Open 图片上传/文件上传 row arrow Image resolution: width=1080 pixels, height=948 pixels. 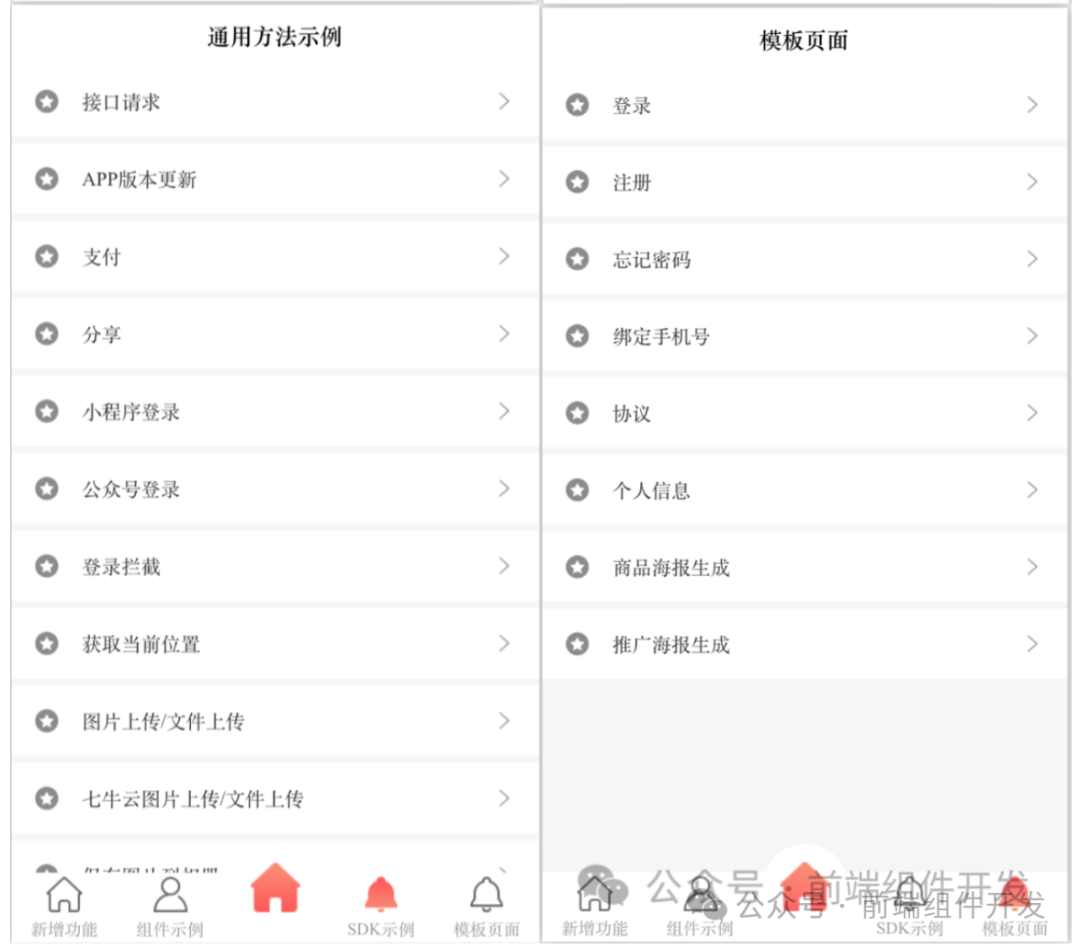point(504,721)
